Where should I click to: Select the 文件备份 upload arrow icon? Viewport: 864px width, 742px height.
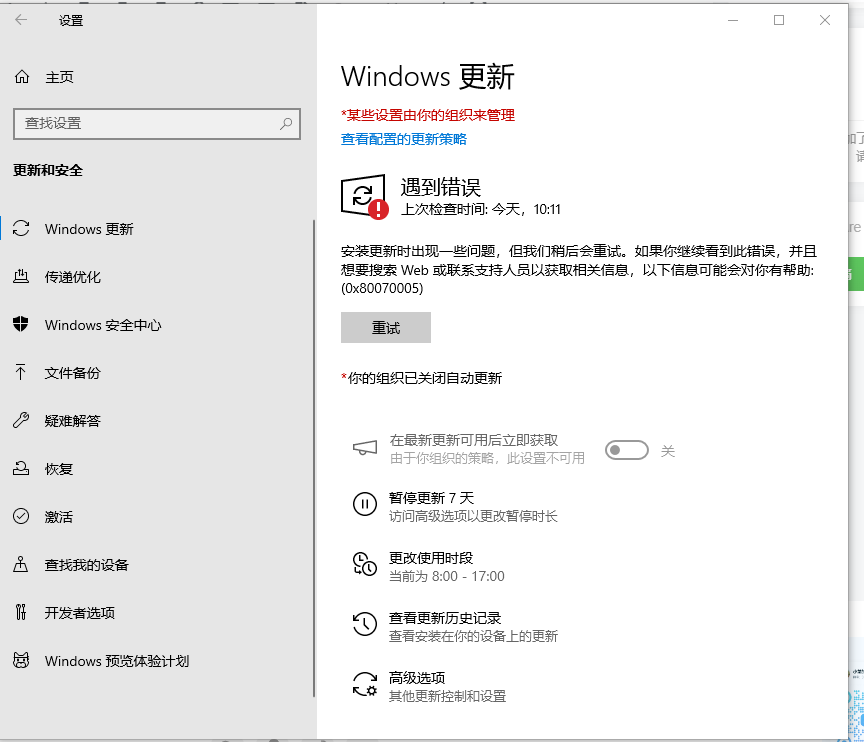[20, 372]
